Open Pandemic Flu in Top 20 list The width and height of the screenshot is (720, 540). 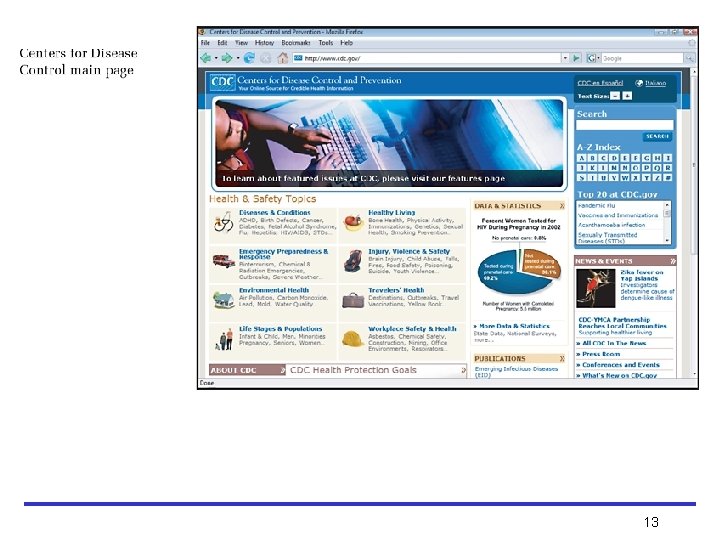click(596, 206)
